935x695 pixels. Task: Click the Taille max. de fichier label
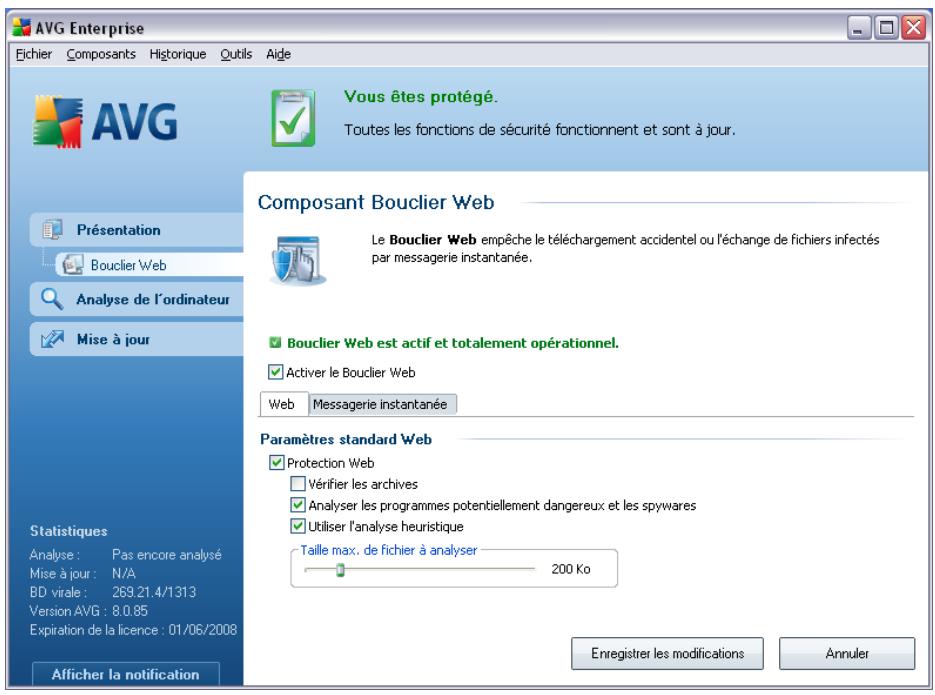coord(389,550)
